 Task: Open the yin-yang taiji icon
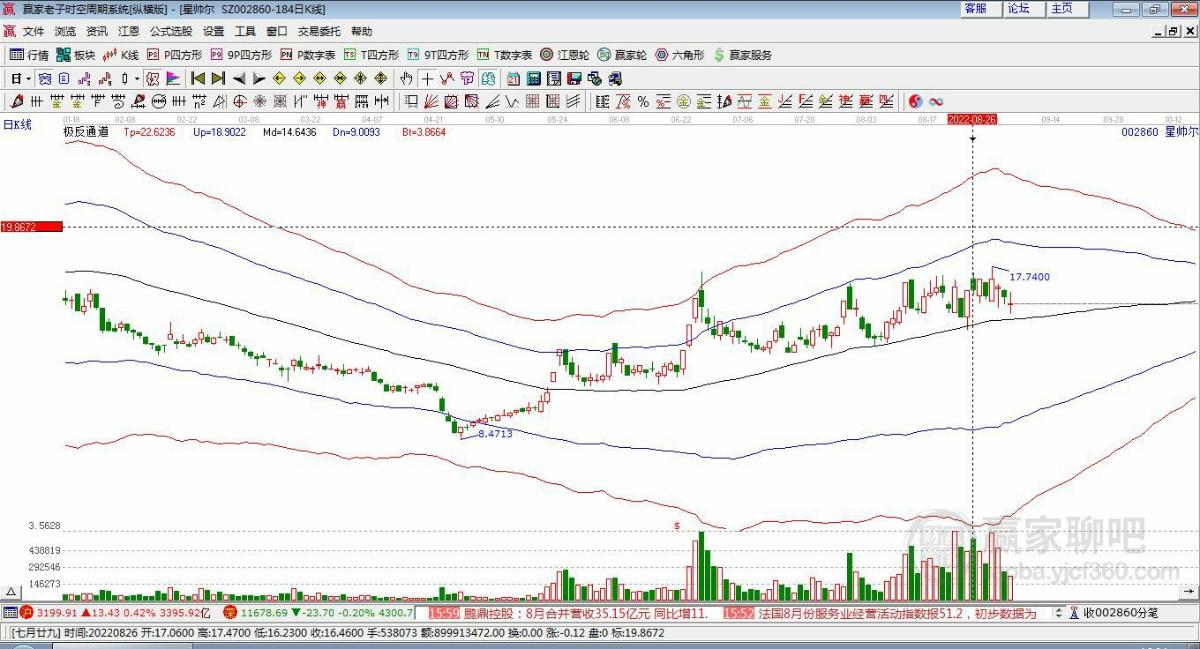pyautogui.click(x=914, y=101)
